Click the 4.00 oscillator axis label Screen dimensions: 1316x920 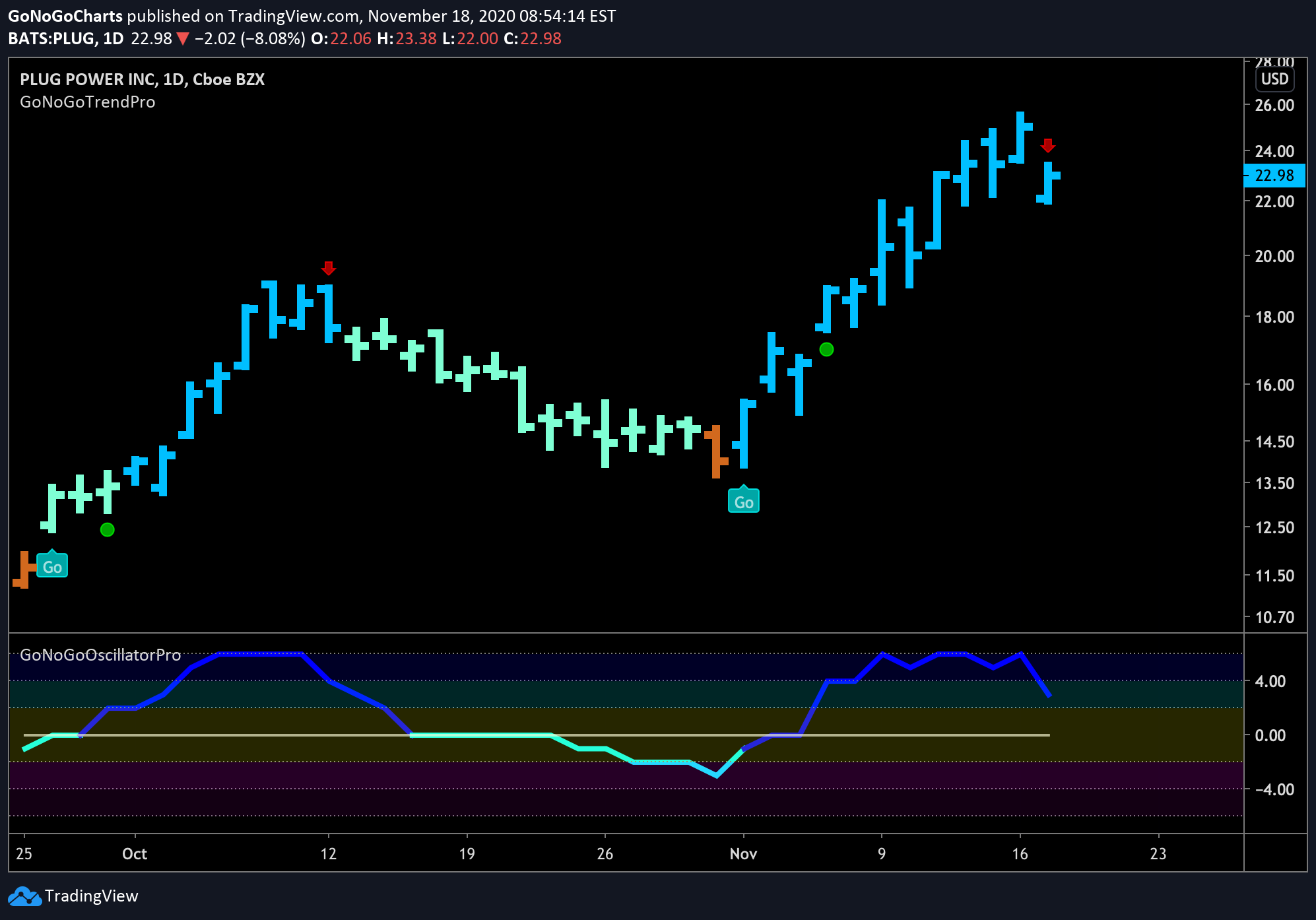[x=1270, y=681]
